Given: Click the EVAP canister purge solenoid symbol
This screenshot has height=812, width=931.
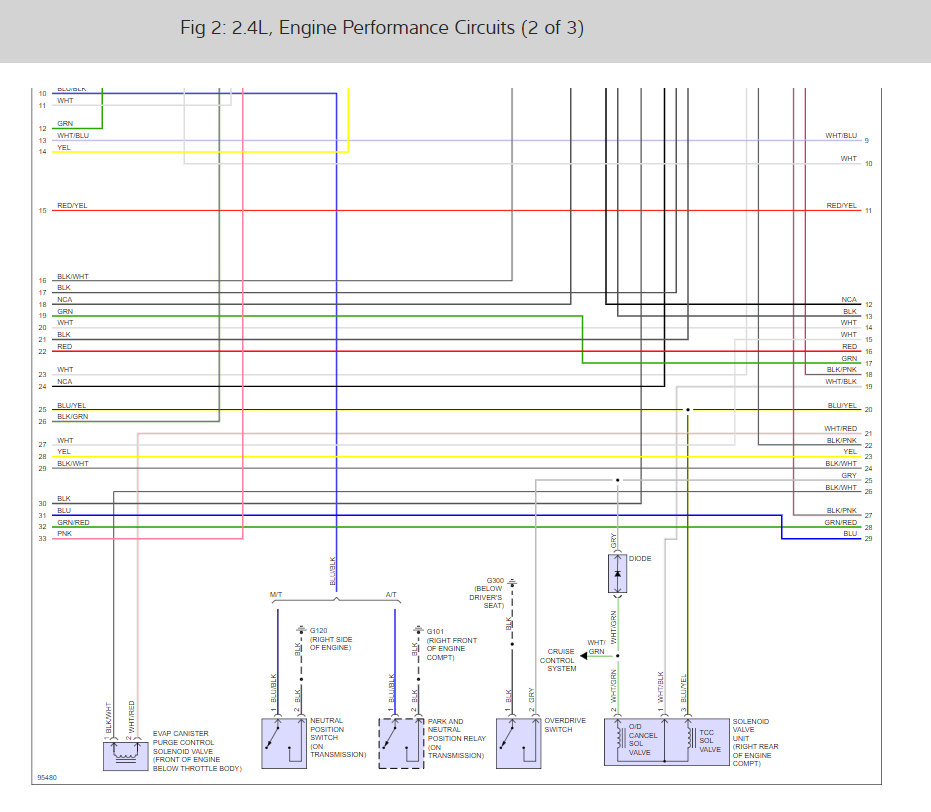Looking at the screenshot, I should (x=126, y=755).
